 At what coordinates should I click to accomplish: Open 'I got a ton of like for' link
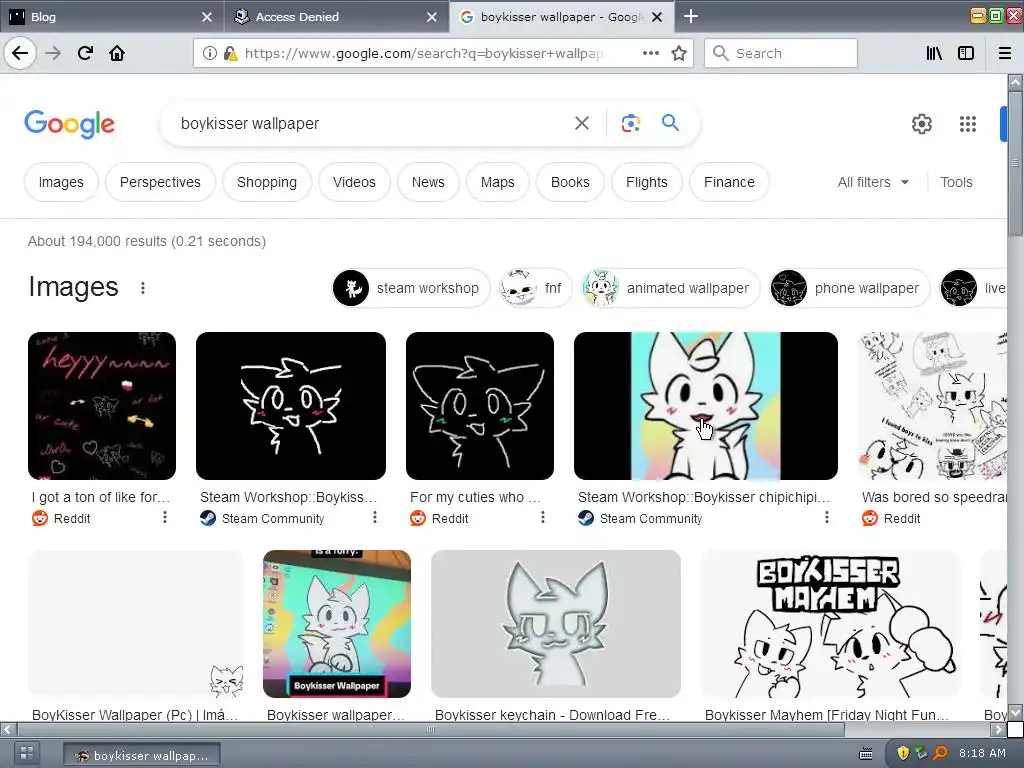pyautogui.click(x=101, y=497)
